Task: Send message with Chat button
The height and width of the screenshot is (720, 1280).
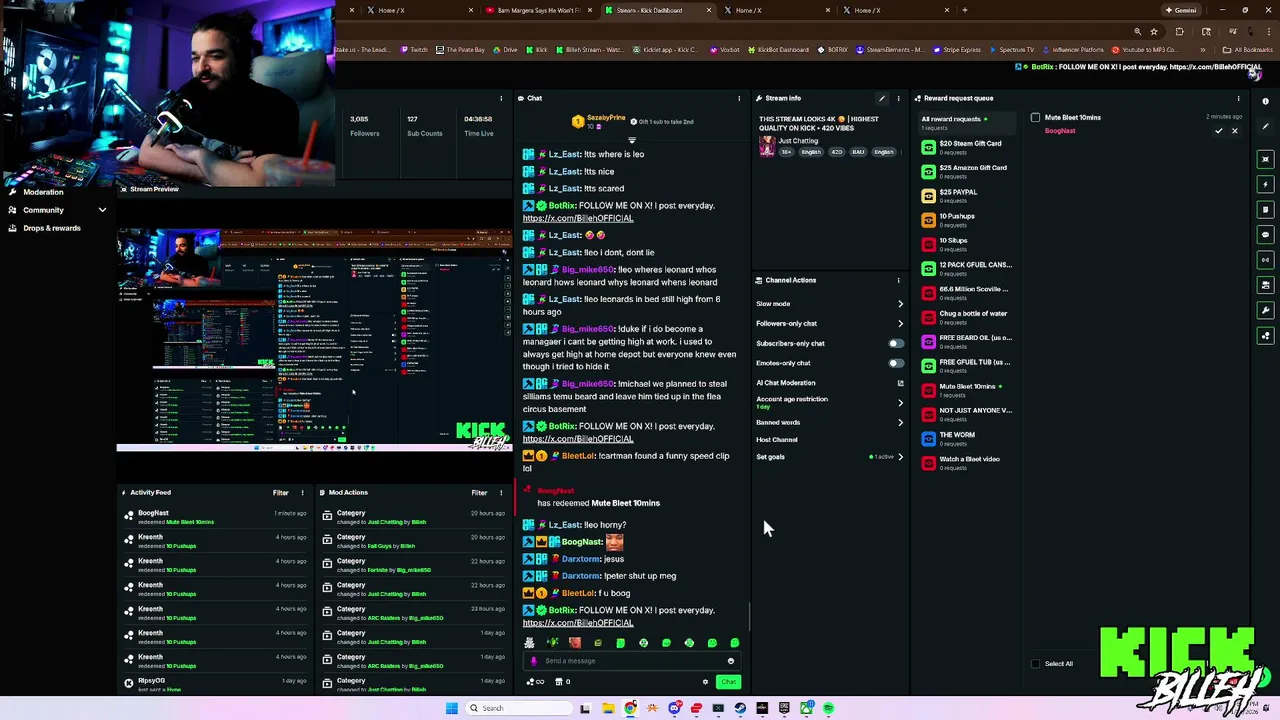Action: pyautogui.click(x=728, y=682)
